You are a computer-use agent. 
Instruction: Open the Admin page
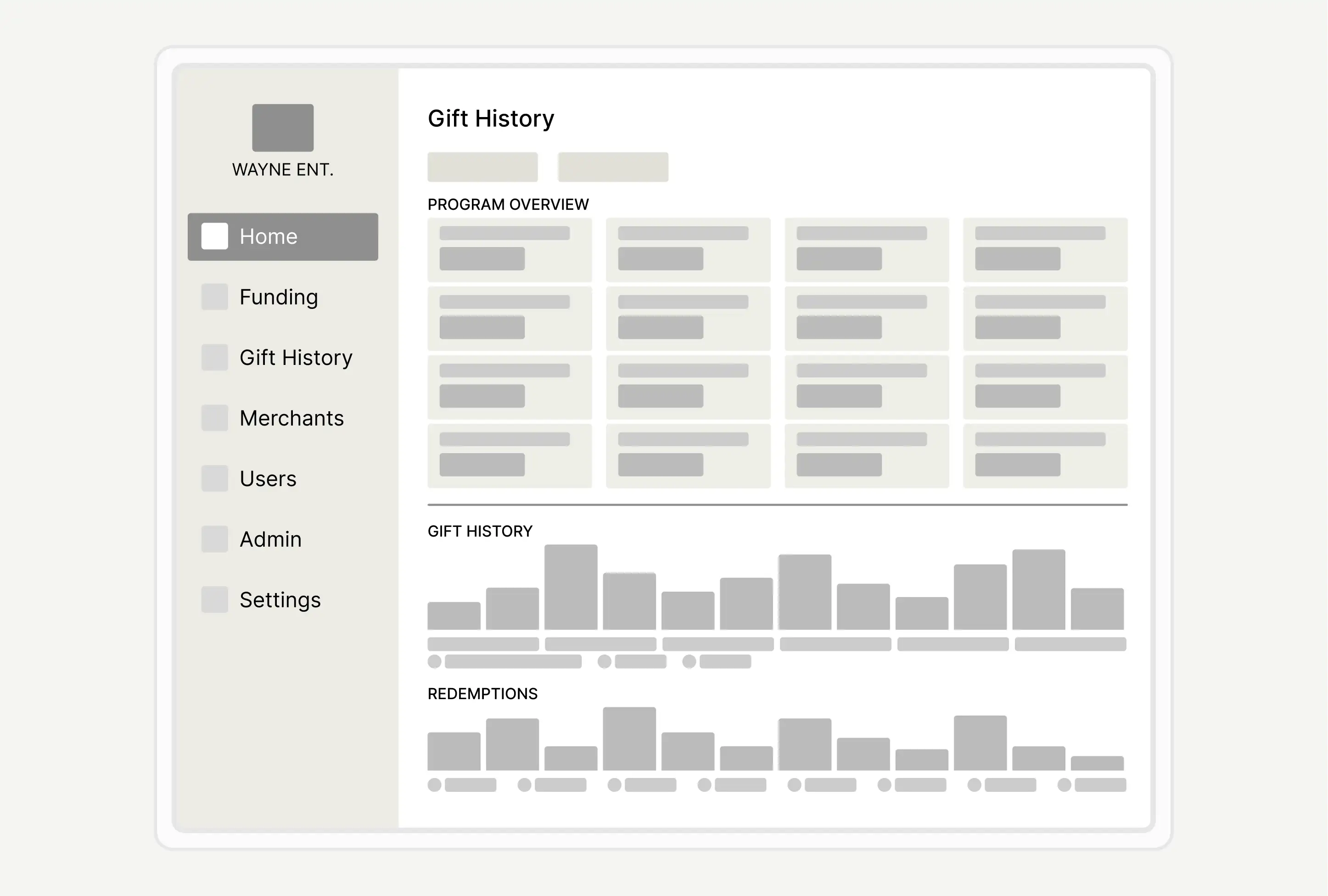[270, 539]
